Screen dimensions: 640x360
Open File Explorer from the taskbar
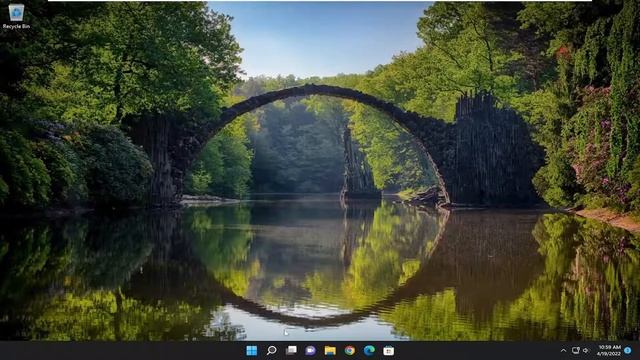tap(330, 351)
